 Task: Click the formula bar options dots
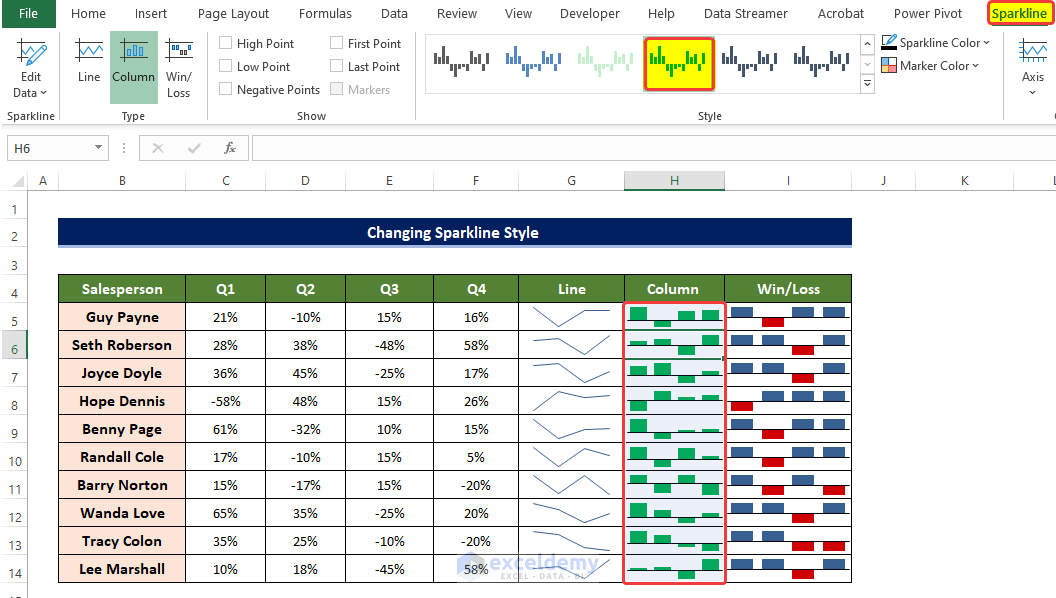coord(124,148)
